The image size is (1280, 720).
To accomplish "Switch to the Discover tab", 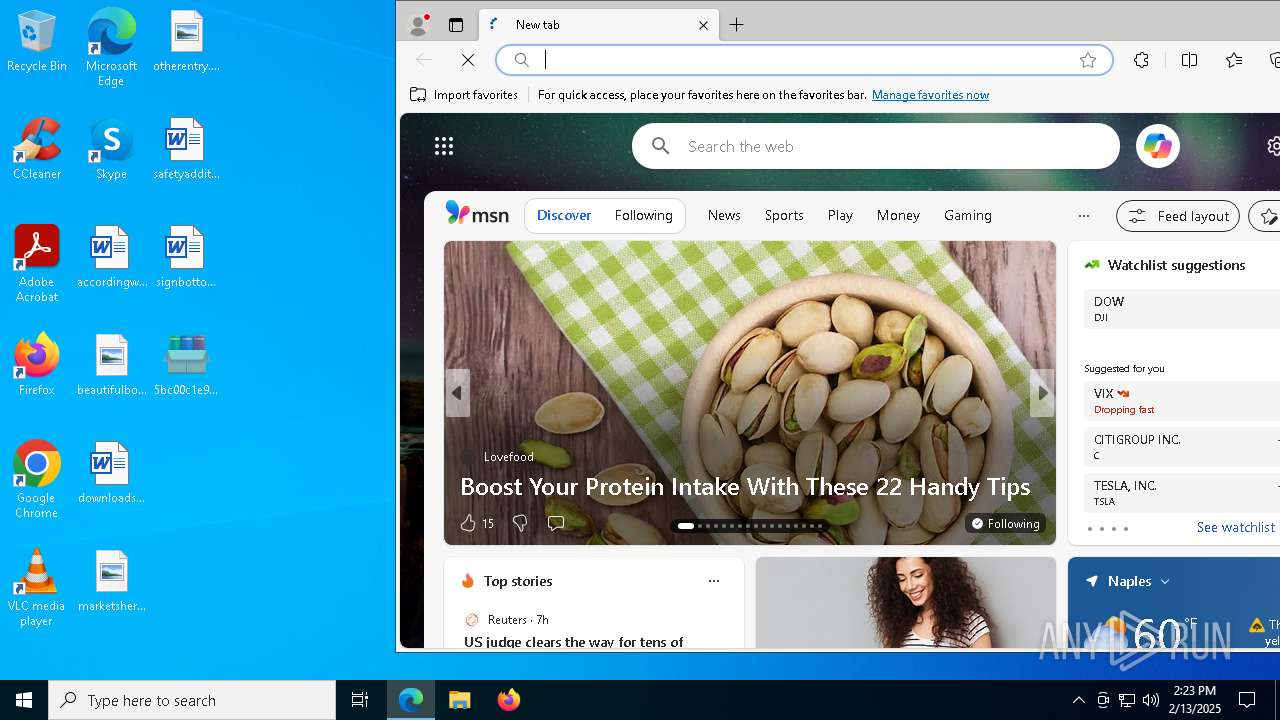I will tap(564, 215).
